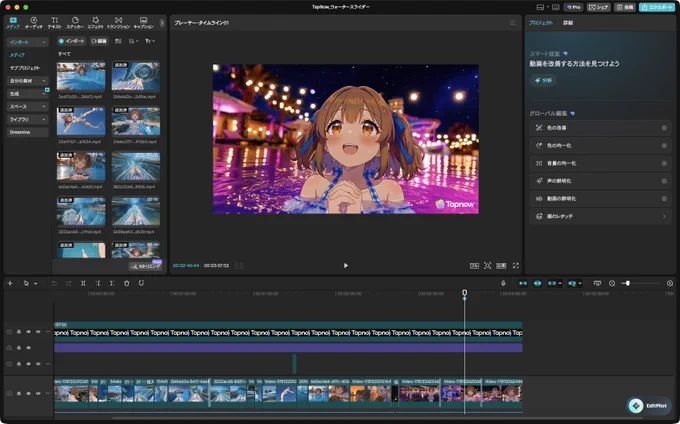Expand the スペース sidebar section

click(44, 107)
